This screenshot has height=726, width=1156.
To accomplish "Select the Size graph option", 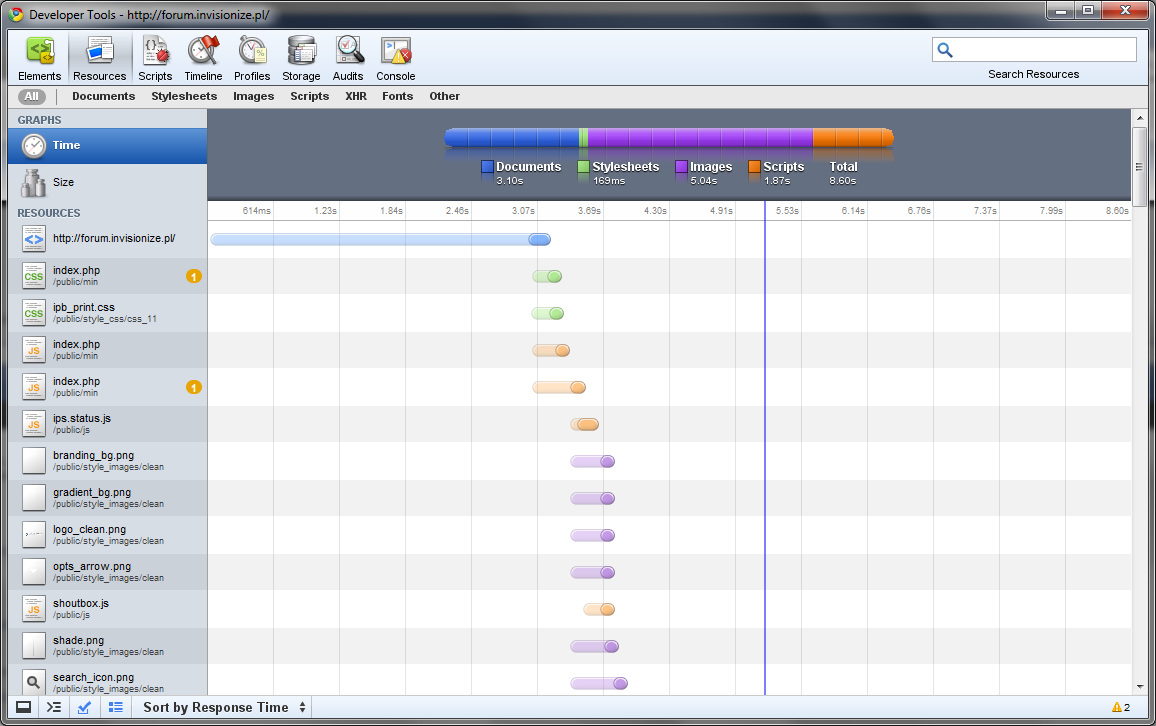I will click(x=64, y=182).
